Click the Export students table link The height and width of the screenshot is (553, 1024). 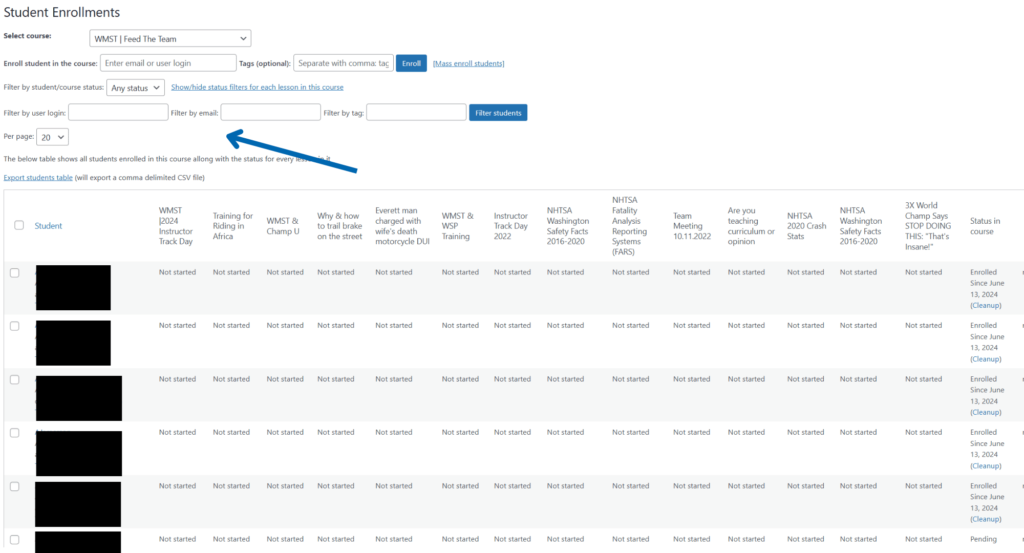click(x=38, y=177)
